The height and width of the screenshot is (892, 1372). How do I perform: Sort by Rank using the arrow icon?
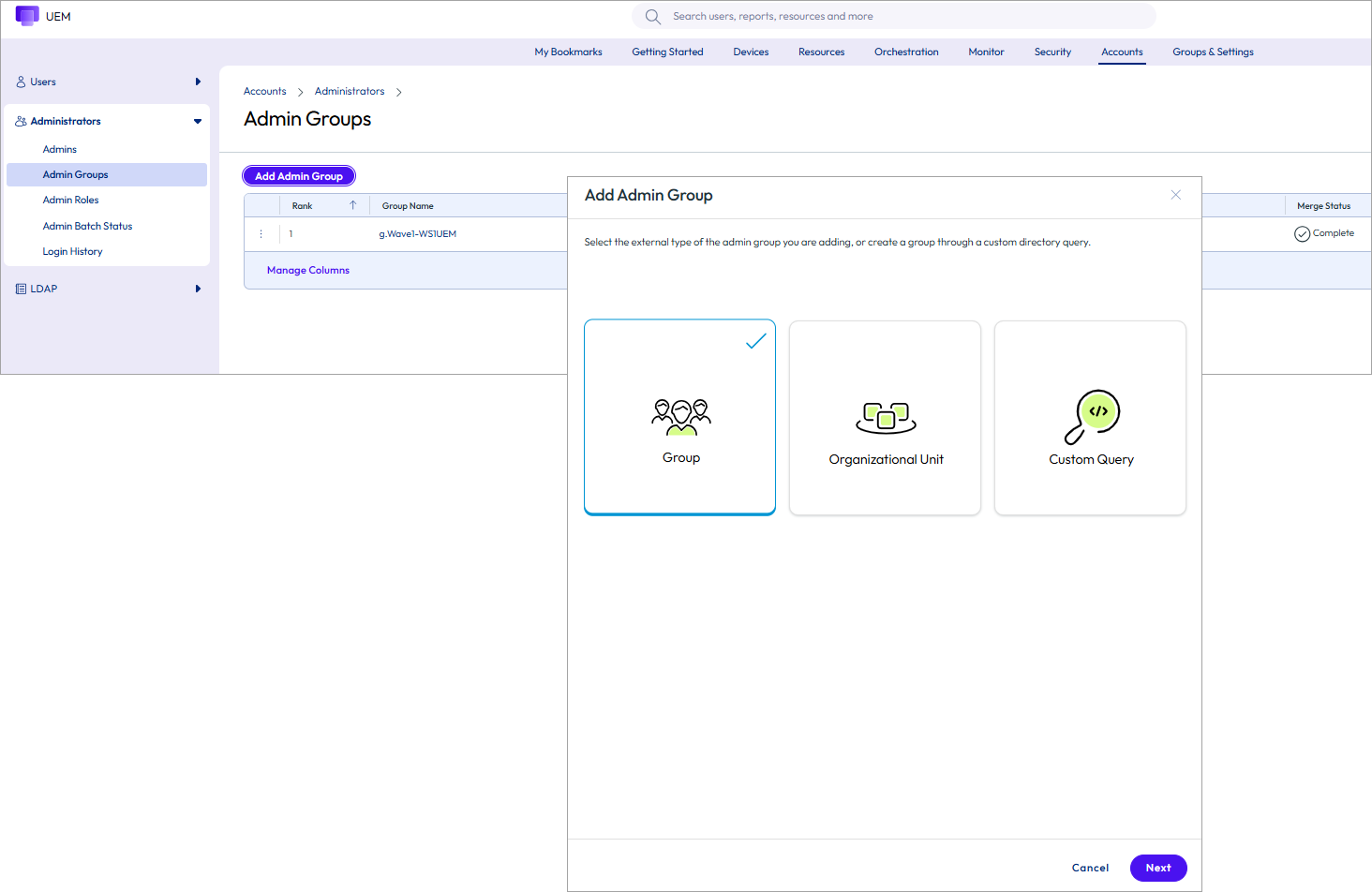coord(353,205)
